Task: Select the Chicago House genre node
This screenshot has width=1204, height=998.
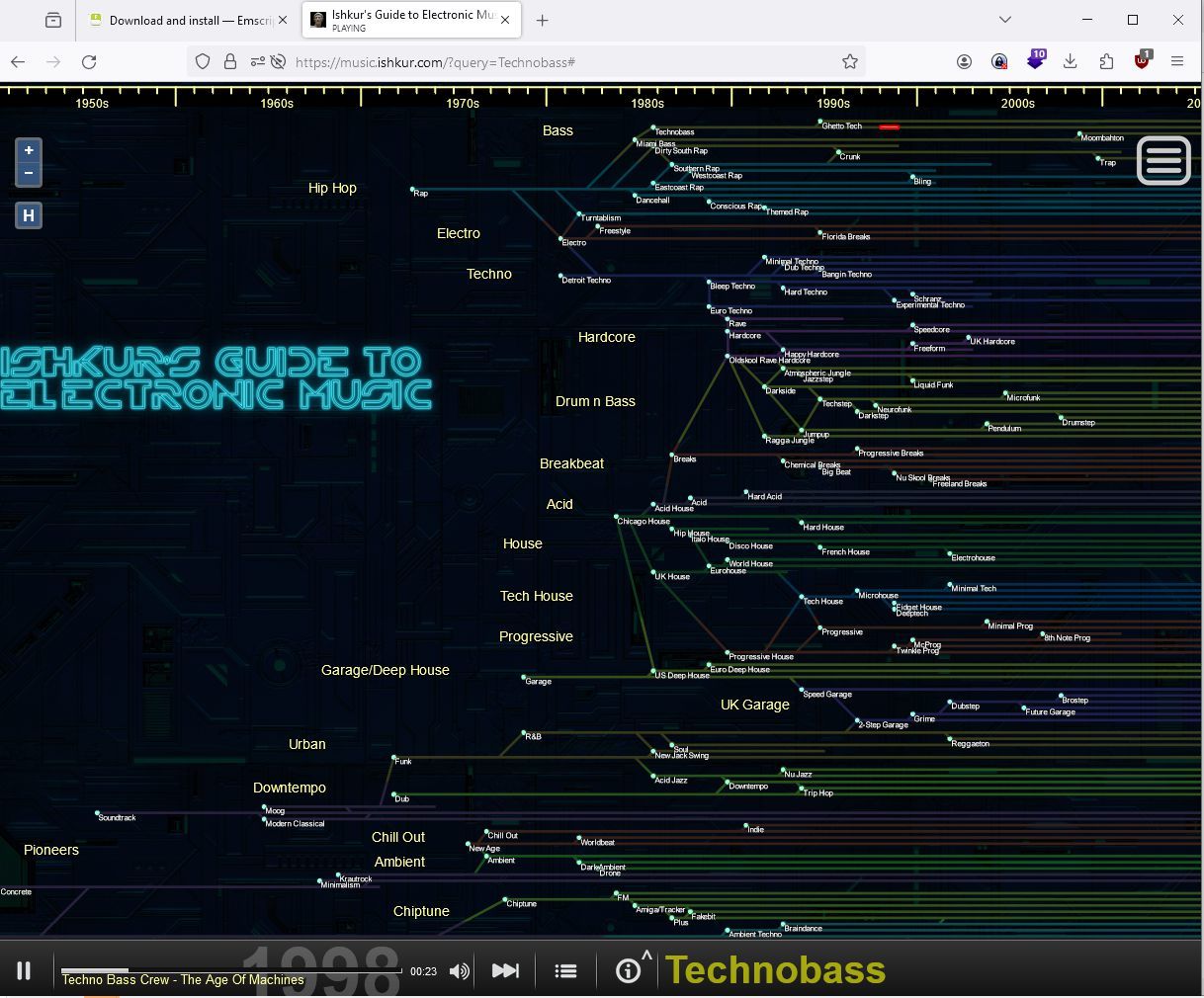Action: [x=644, y=521]
